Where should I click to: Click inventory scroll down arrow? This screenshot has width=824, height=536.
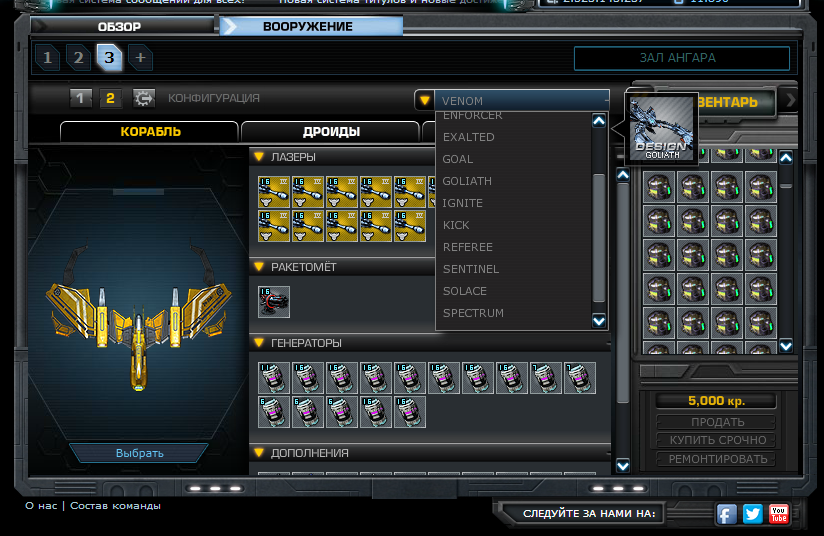(786, 346)
